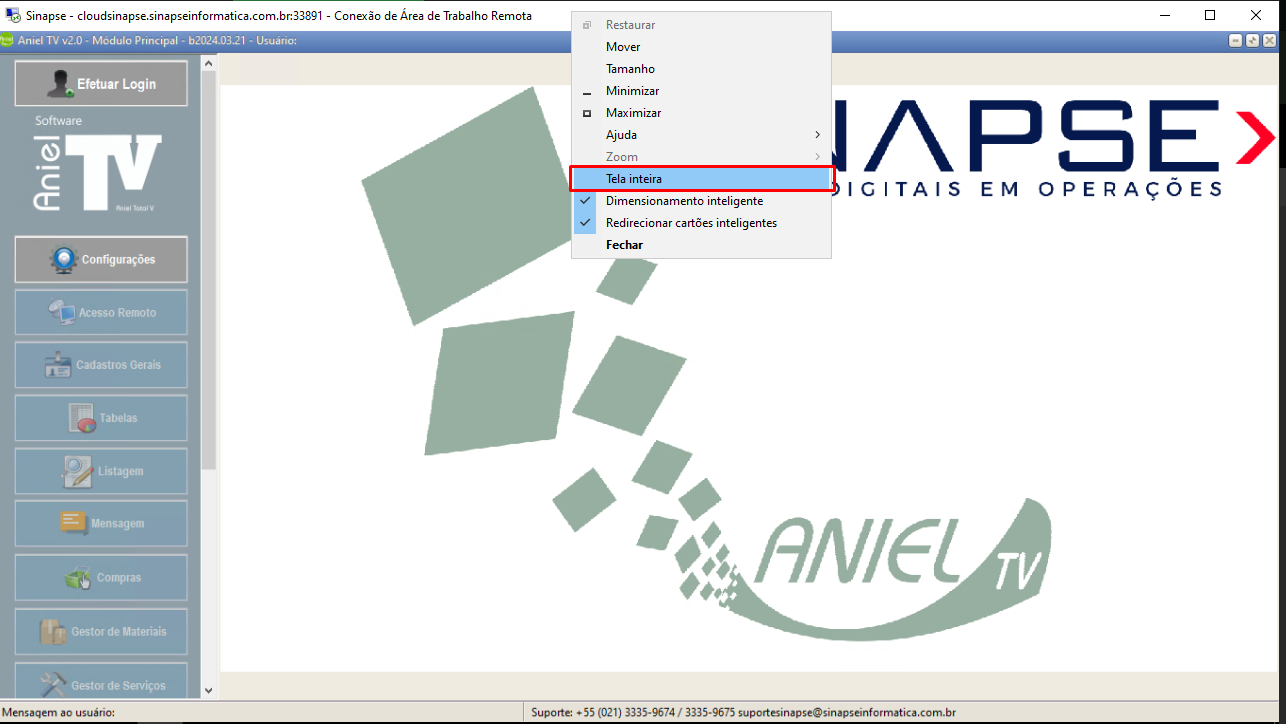Open Configurações via its webcam icon

(x=64, y=259)
